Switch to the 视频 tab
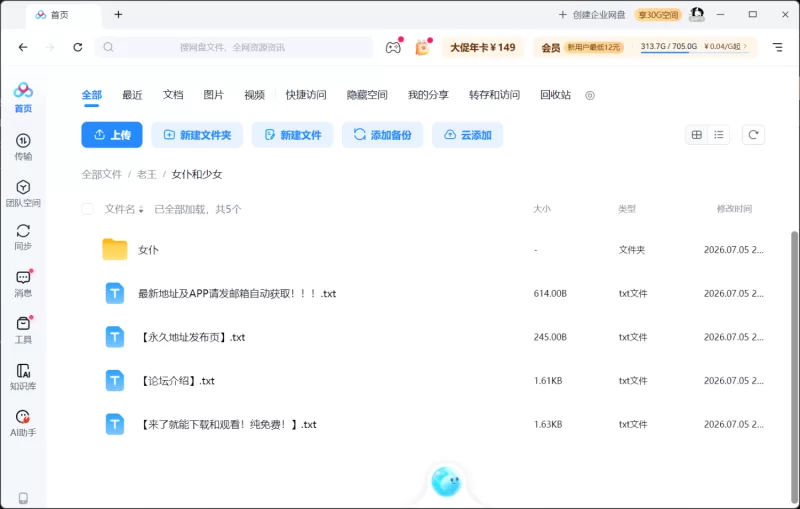Viewport: 800px width, 509px height. [x=255, y=95]
